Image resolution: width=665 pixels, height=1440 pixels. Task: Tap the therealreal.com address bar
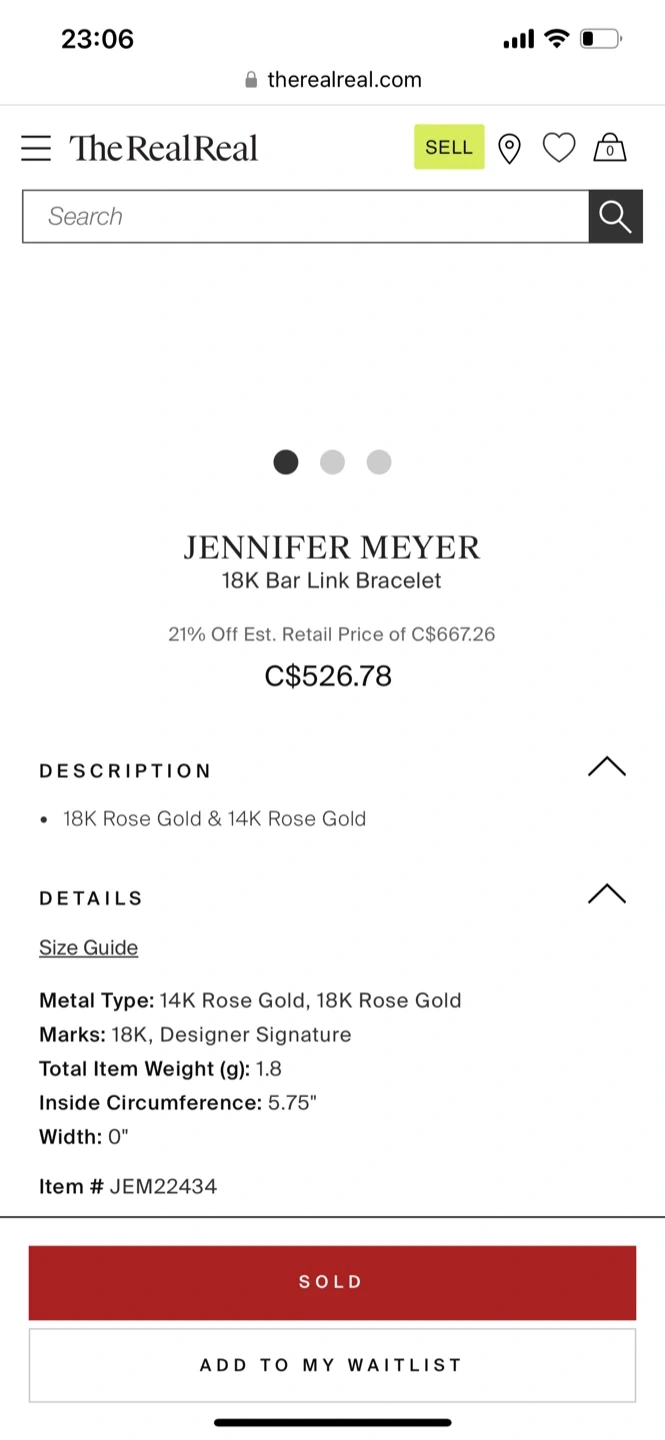click(344, 80)
